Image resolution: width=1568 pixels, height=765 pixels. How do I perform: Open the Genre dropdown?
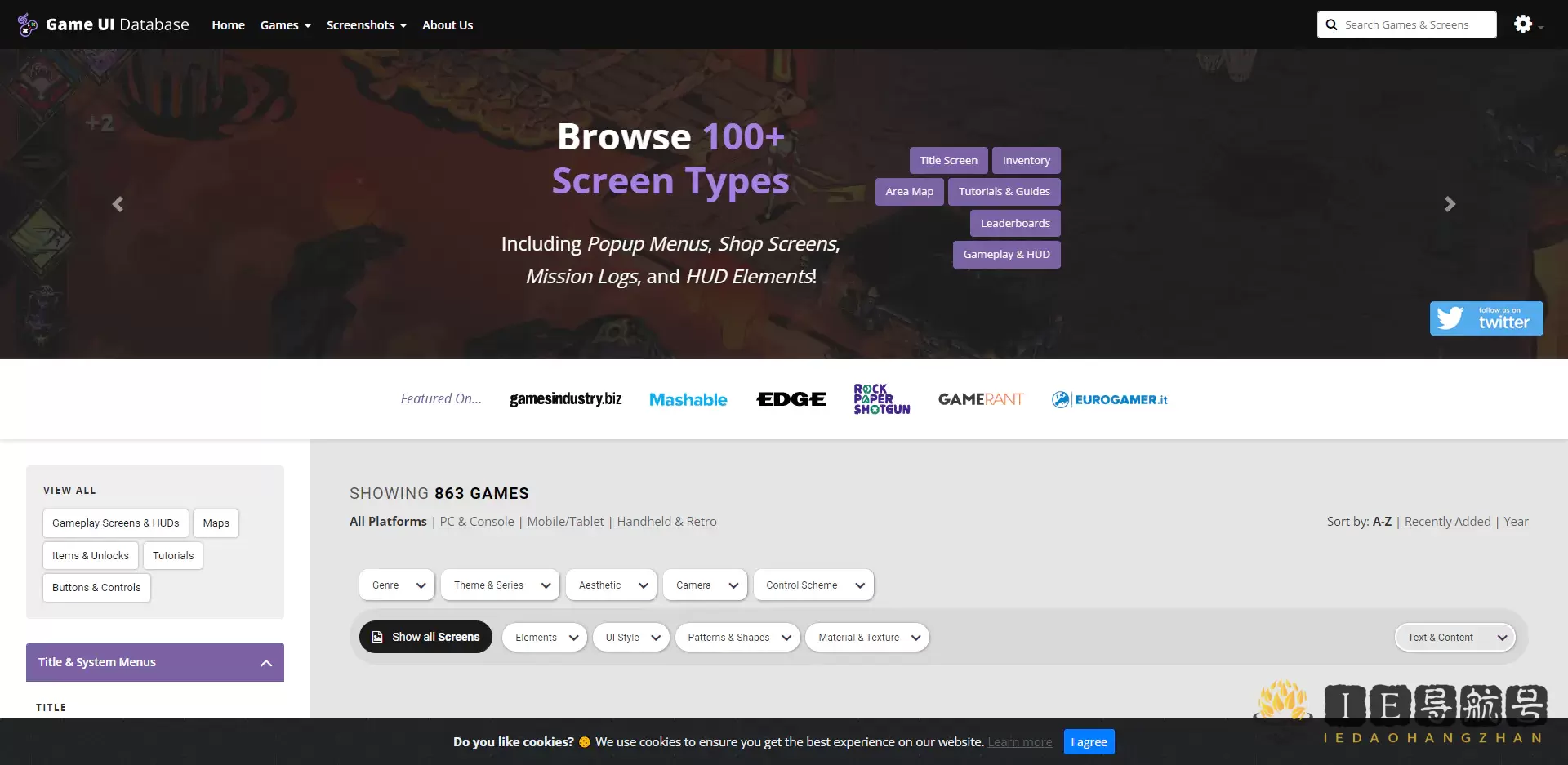tap(396, 585)
